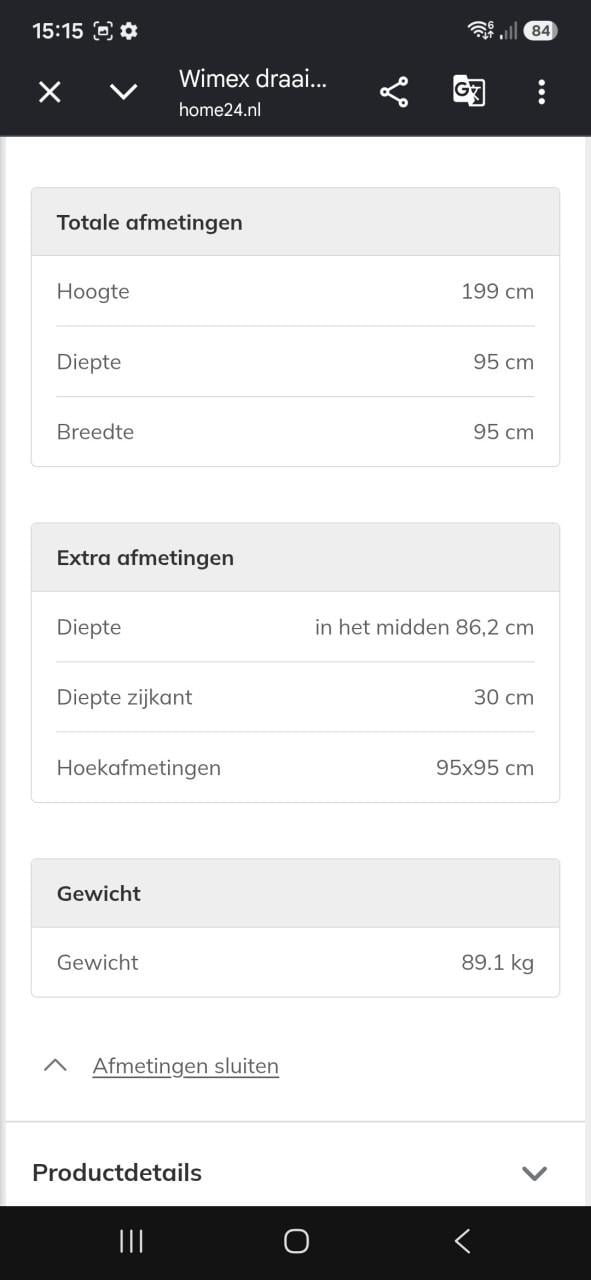Tap the Android back arrow
The width and height of the screenshot is (591, 1280).
(462, 1241)
